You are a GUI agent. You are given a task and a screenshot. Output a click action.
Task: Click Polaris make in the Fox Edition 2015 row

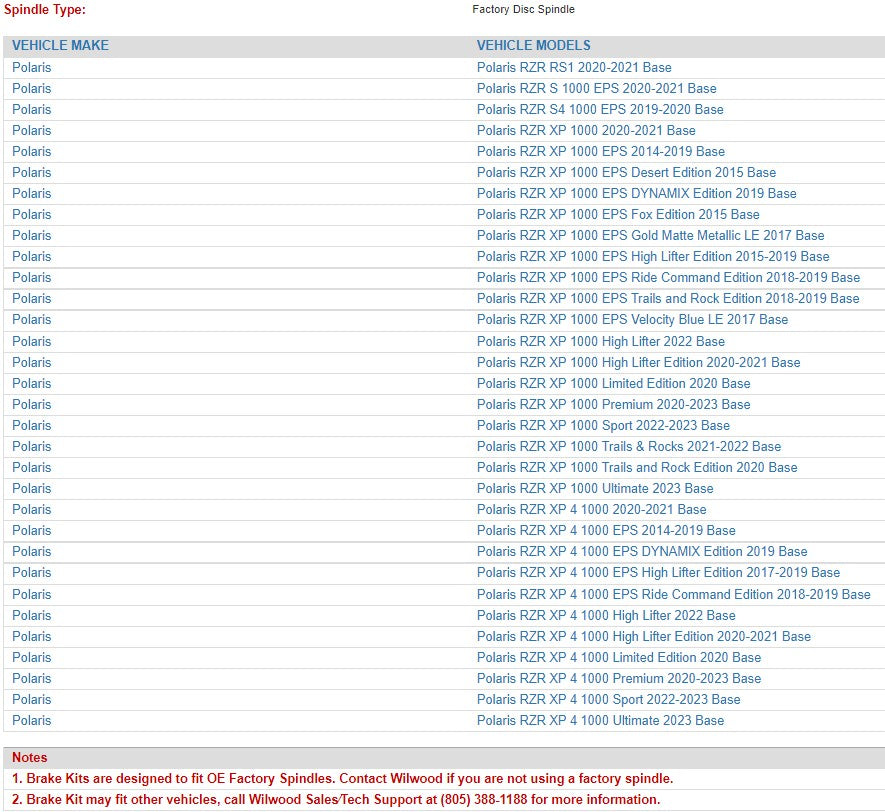tap(32, 214)
